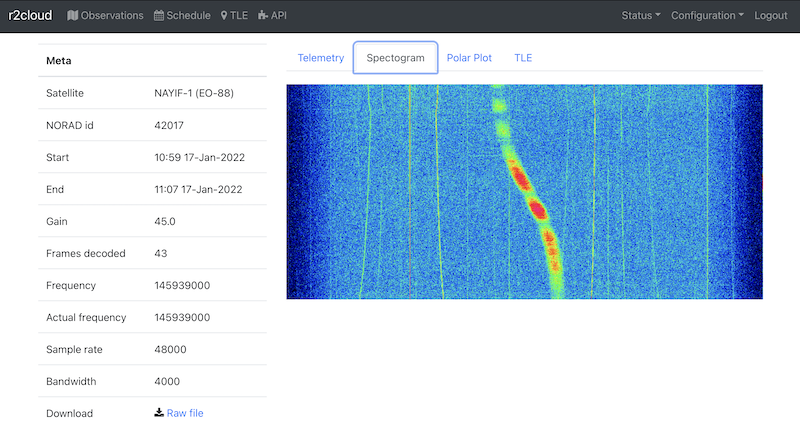Show the TLE tab next to Polar Plot
The image size is (800, 435).
tap(523, 58)
